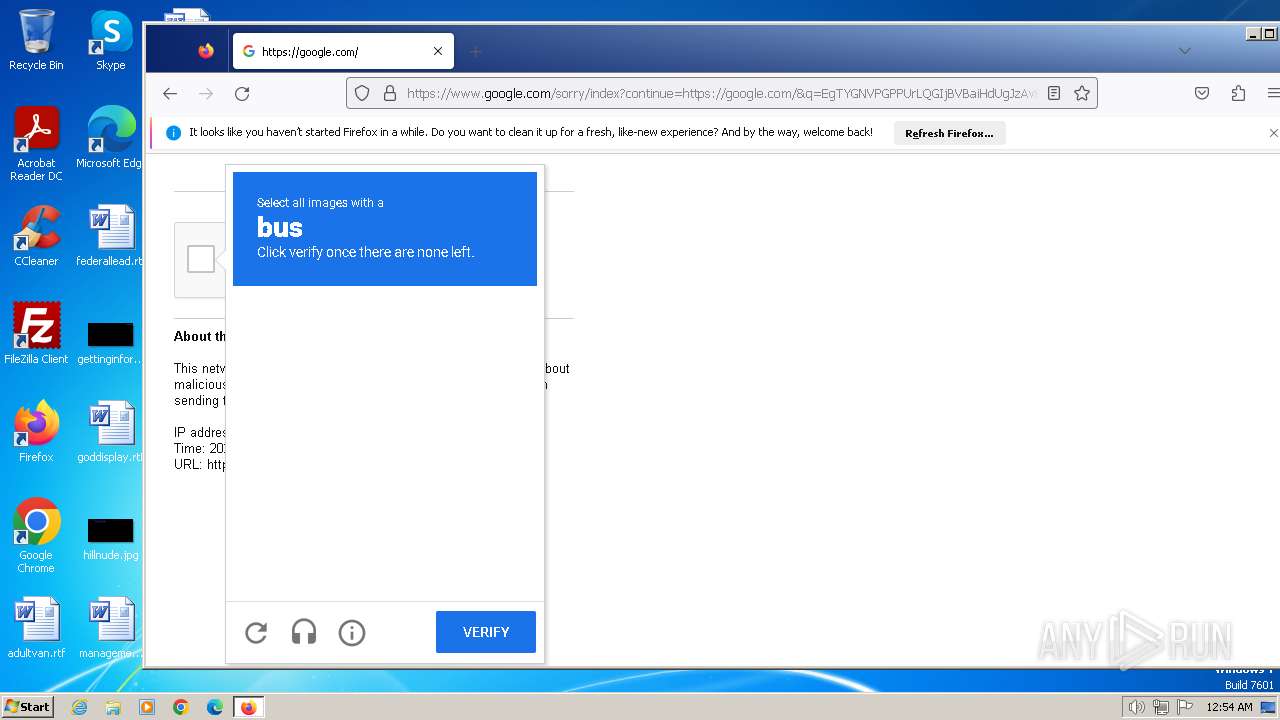Minimize the Firefox window
Screen dimensions: 1280x720
(x=1253, y=34)
